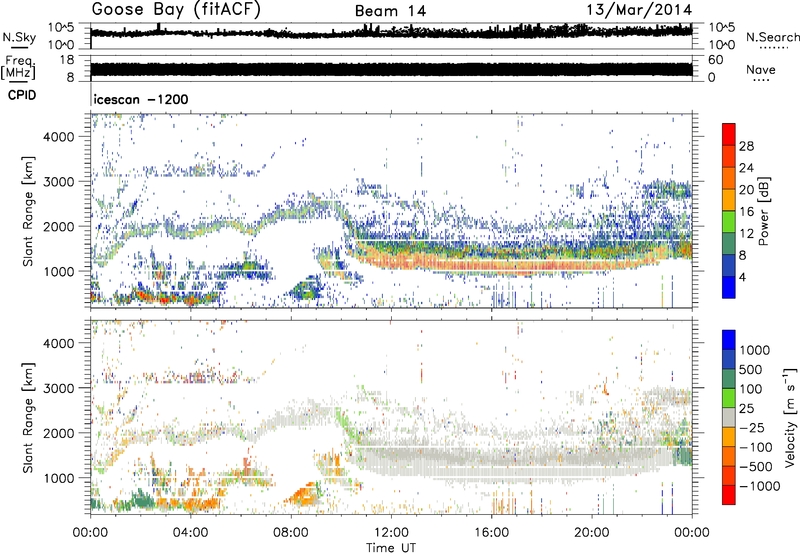Click the 18 label on the frequency axis

tap(67, 60)
